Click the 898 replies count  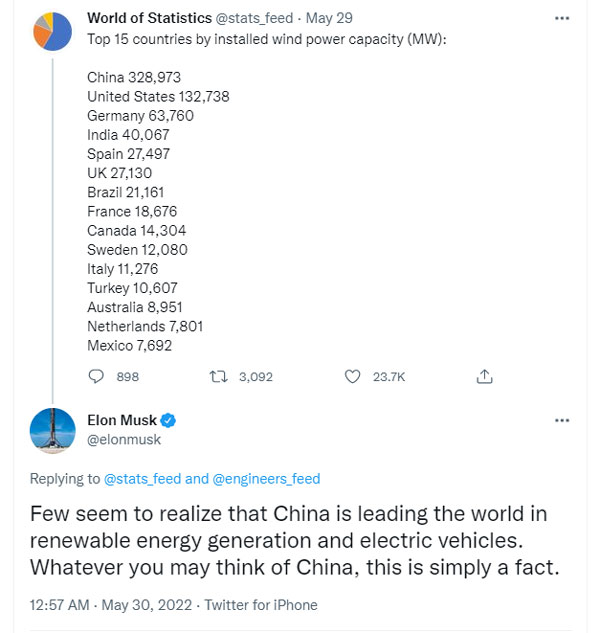click(128, 377)
